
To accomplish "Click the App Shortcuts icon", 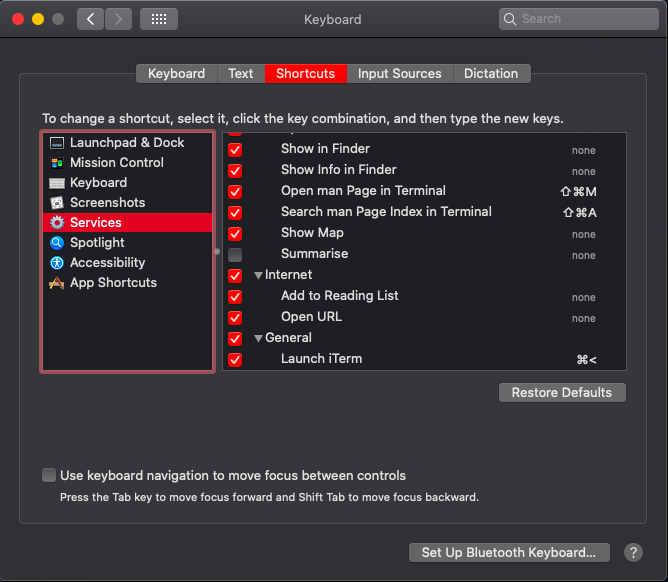I will click(x=57, y=283).
